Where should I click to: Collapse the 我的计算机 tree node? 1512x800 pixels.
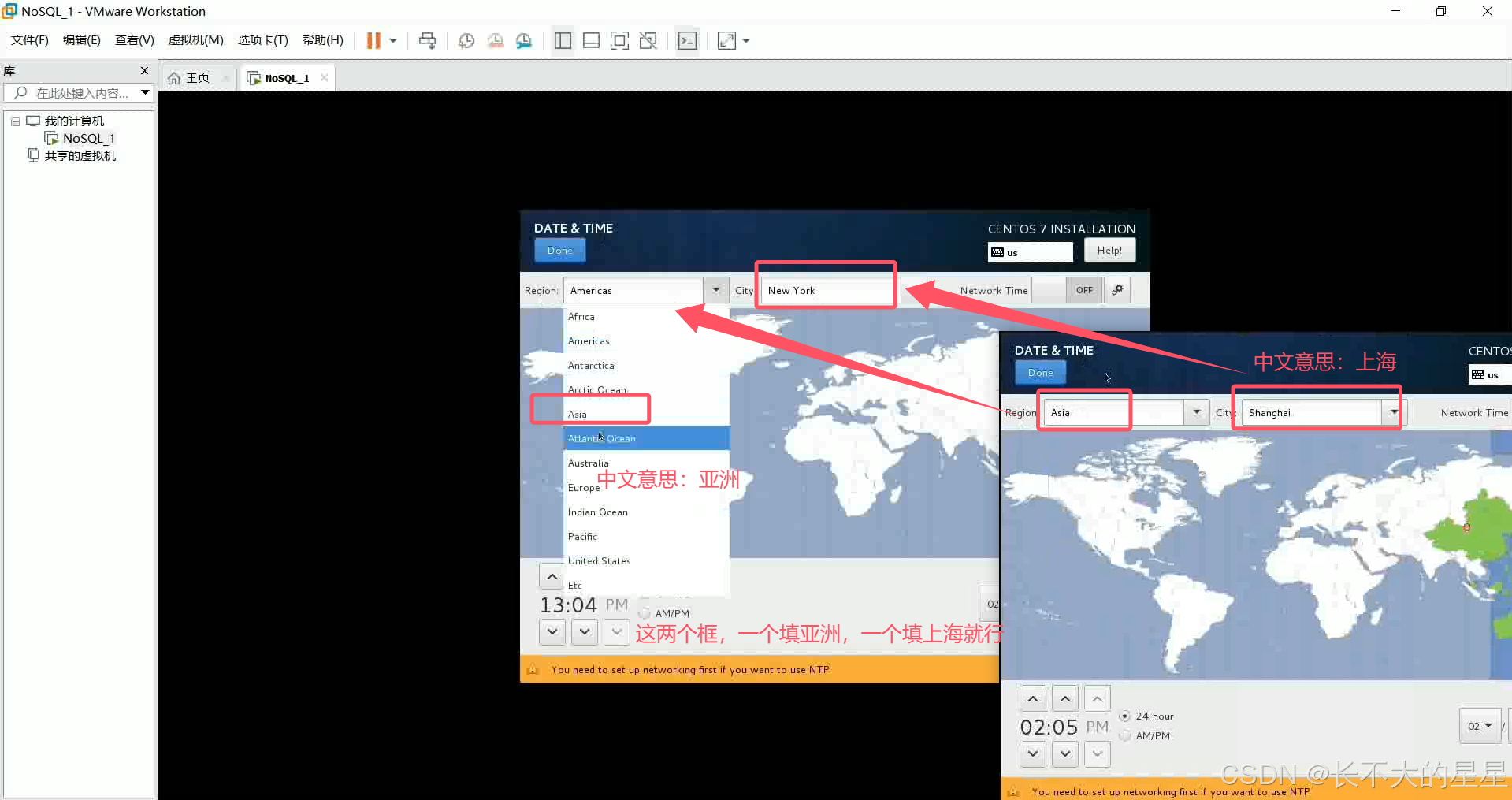point(15,121)
